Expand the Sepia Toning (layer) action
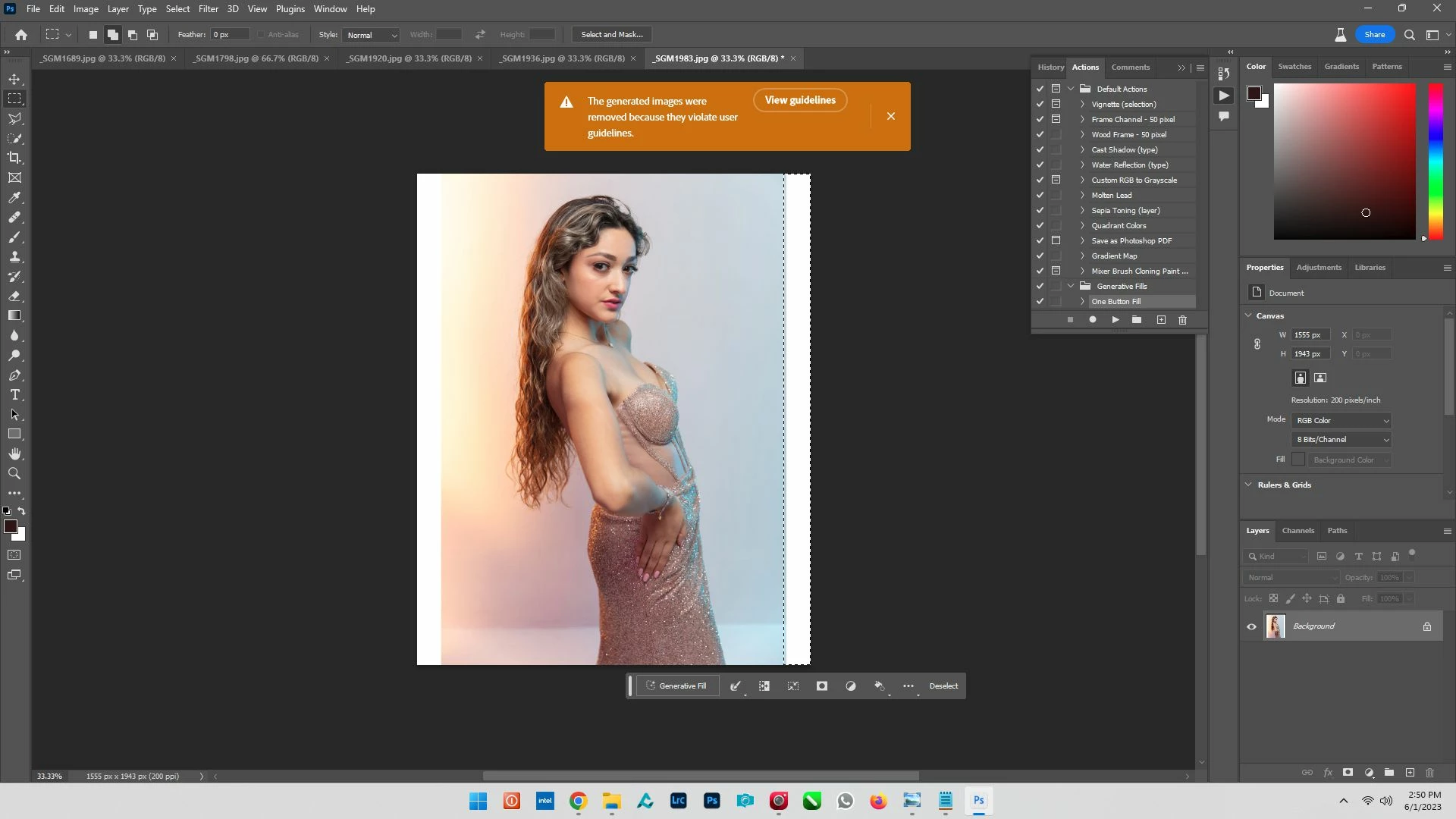Image resolution: width=1456 pixels, height=819 pixels. point(1082,210)
